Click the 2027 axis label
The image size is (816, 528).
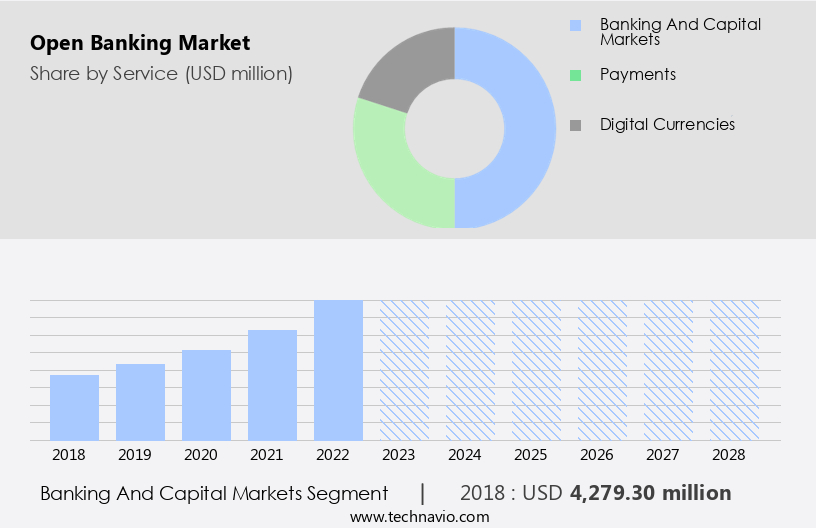pos(663,455)
